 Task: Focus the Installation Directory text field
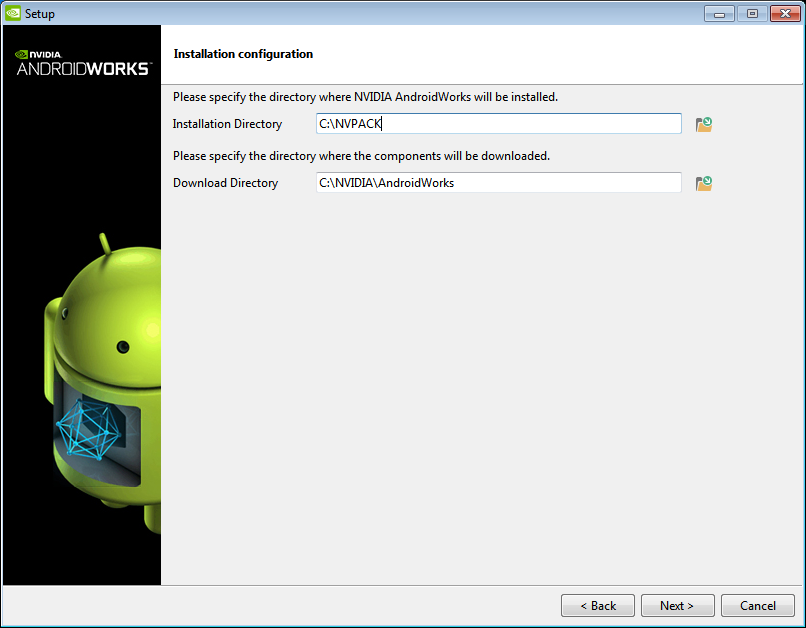pyautogui.click(x=499, y=124)
